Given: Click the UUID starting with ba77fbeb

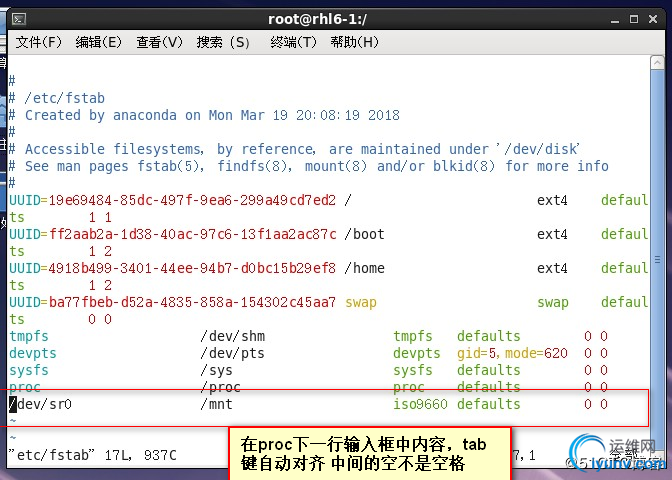Looking at the screenshot, I should pos(192,302).
